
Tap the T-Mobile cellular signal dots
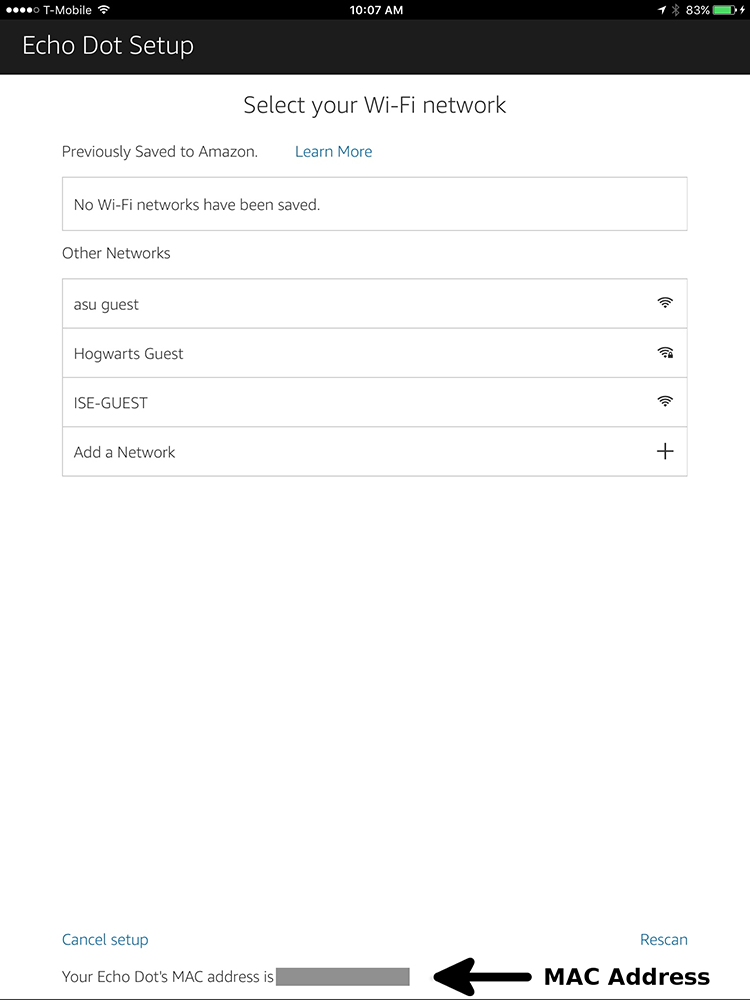pos(23,10)
